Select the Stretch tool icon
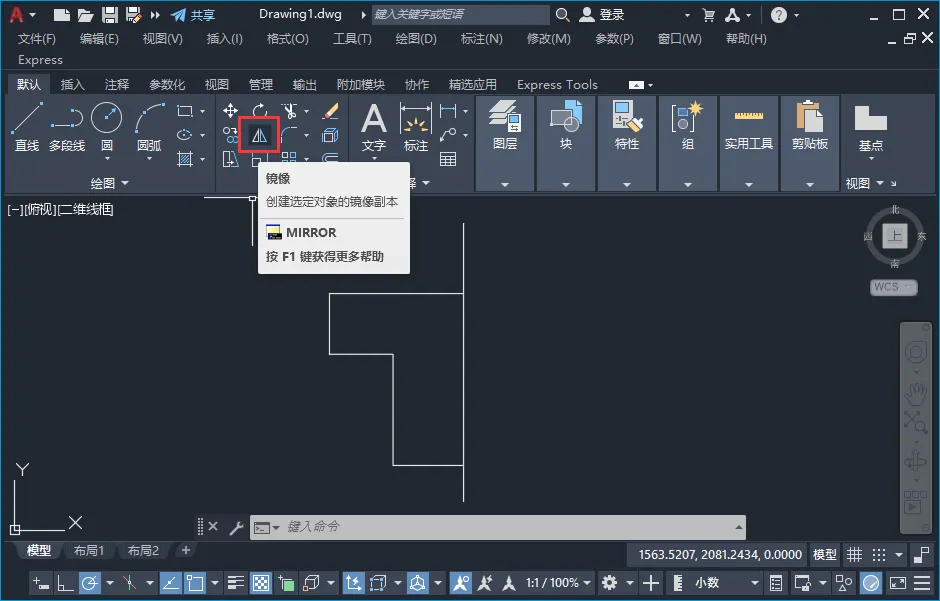The height and width of the screenshot is (601, 940). coord(230,159)
